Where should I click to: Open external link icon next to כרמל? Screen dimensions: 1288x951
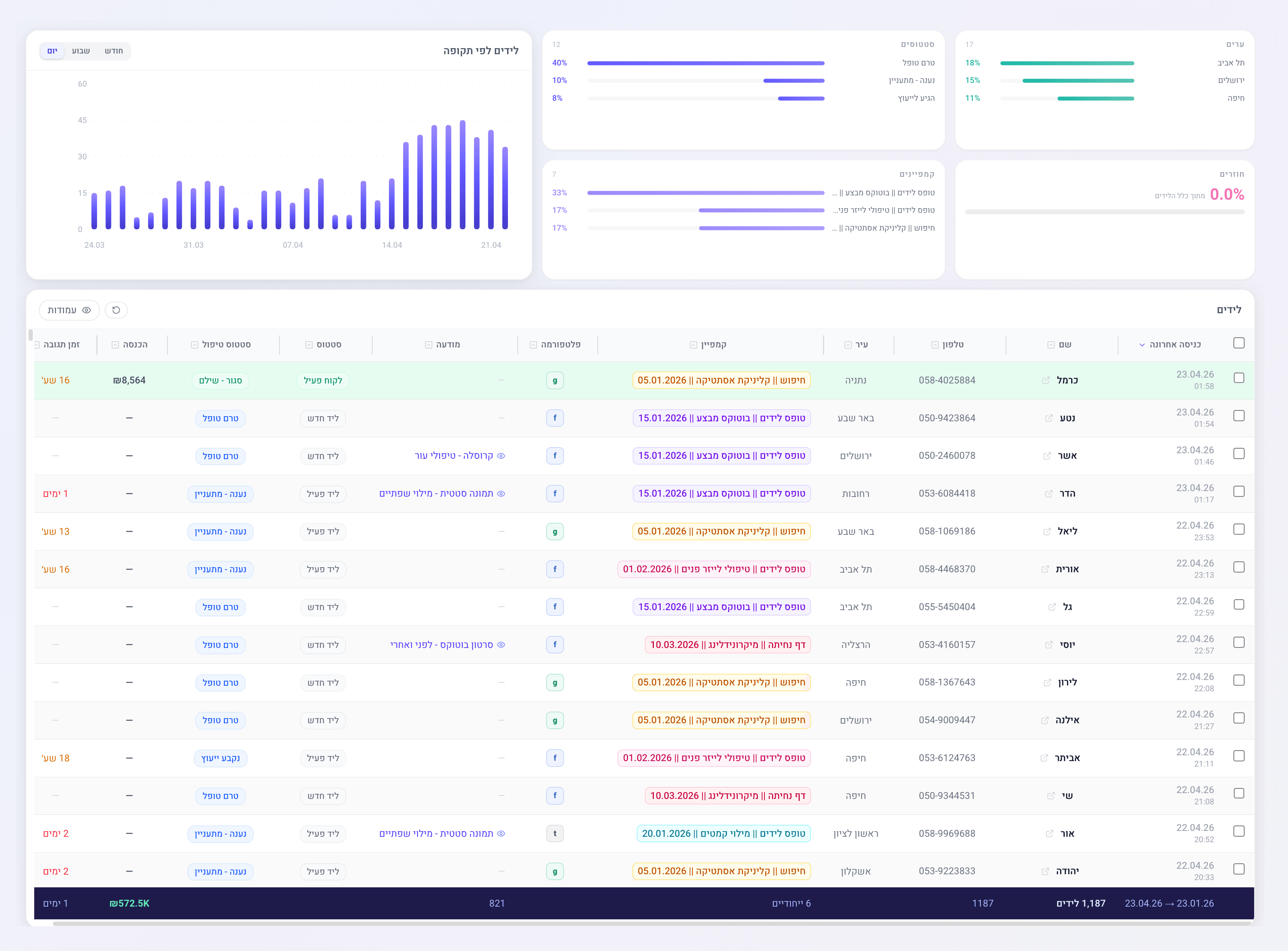(1046, 381)
